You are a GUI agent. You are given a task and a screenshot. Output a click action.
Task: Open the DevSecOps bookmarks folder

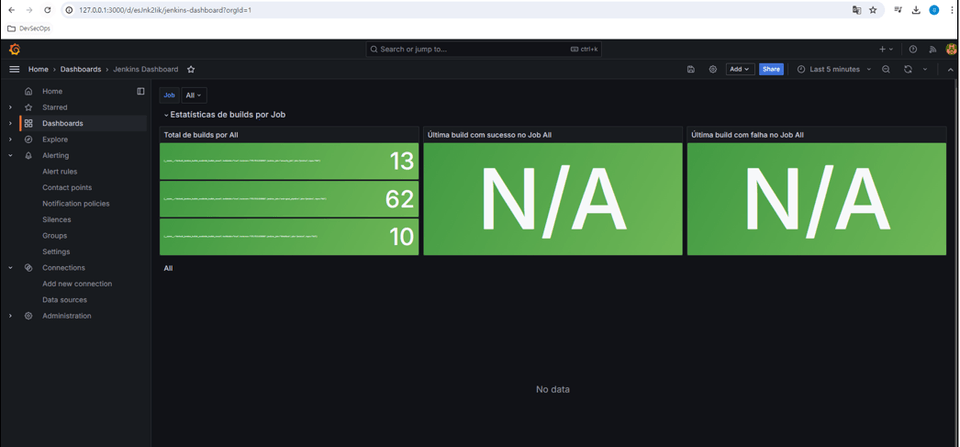point(29,28)
